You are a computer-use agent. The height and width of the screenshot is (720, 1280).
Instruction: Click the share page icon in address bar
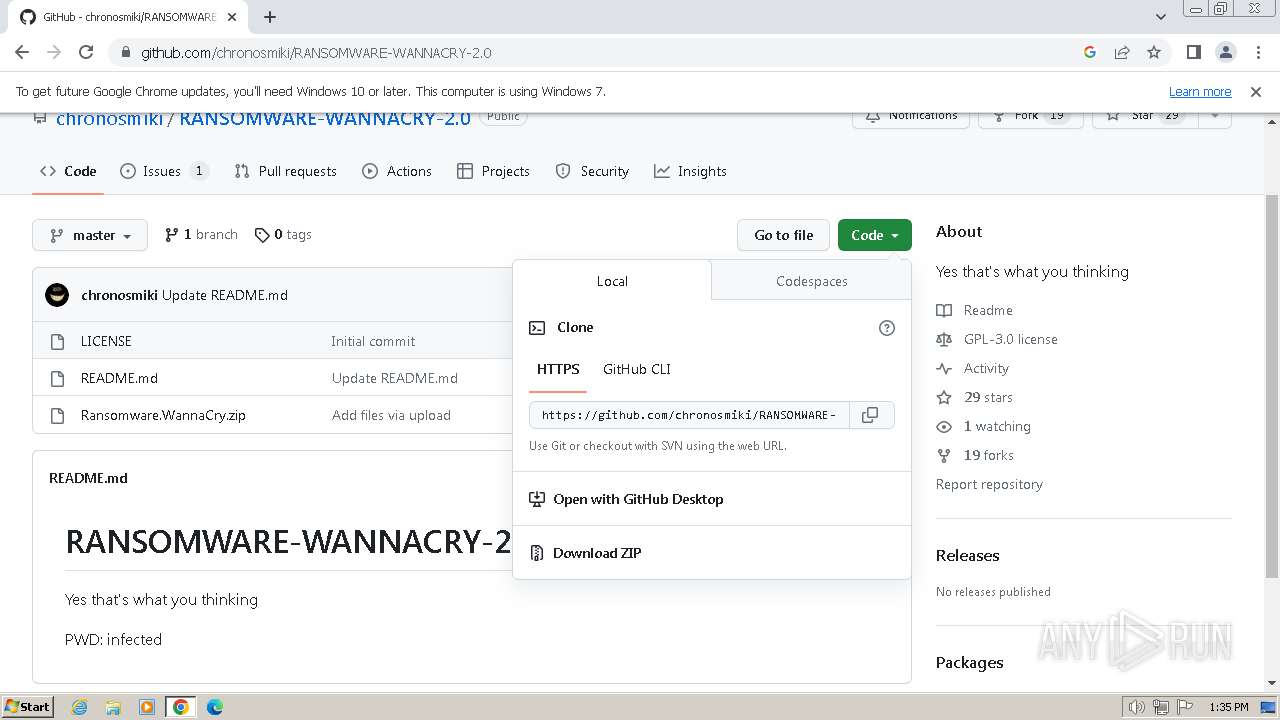tap(1122, 52)
